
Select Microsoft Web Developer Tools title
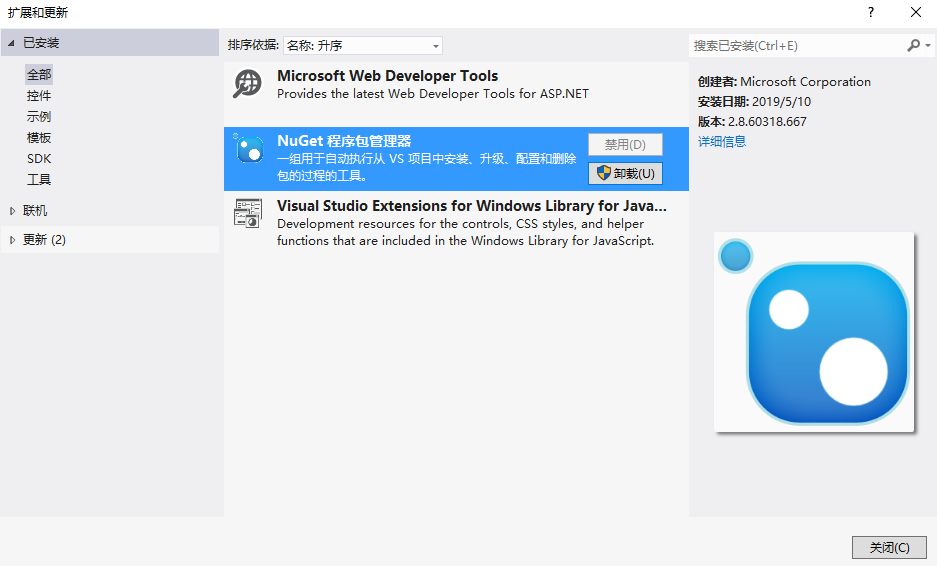point(387,76)
